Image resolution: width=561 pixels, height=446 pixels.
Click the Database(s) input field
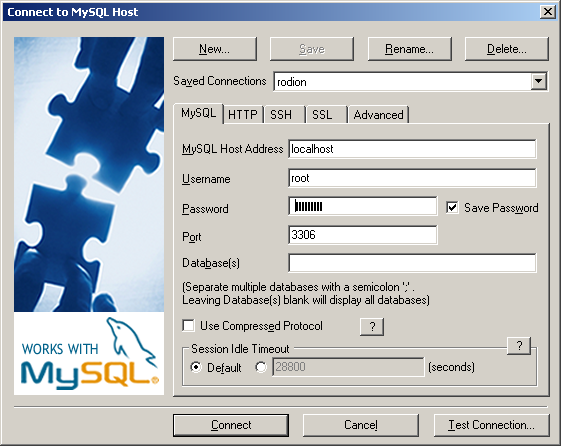412,263
